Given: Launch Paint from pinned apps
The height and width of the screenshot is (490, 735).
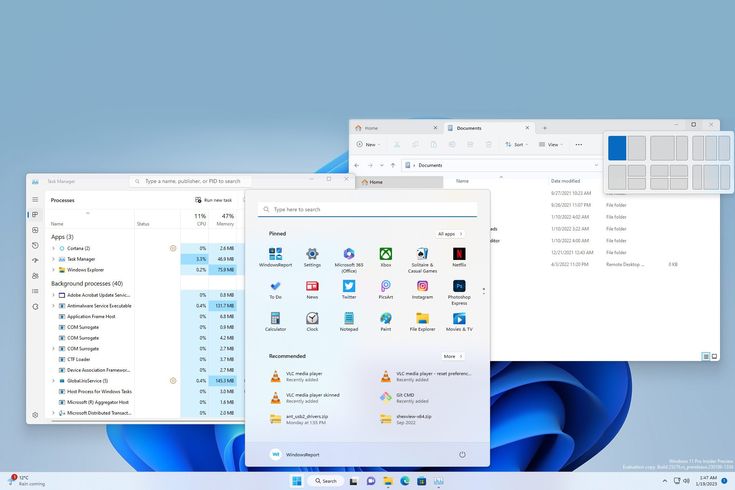Looking at the screenshot, I should point(385,319).
